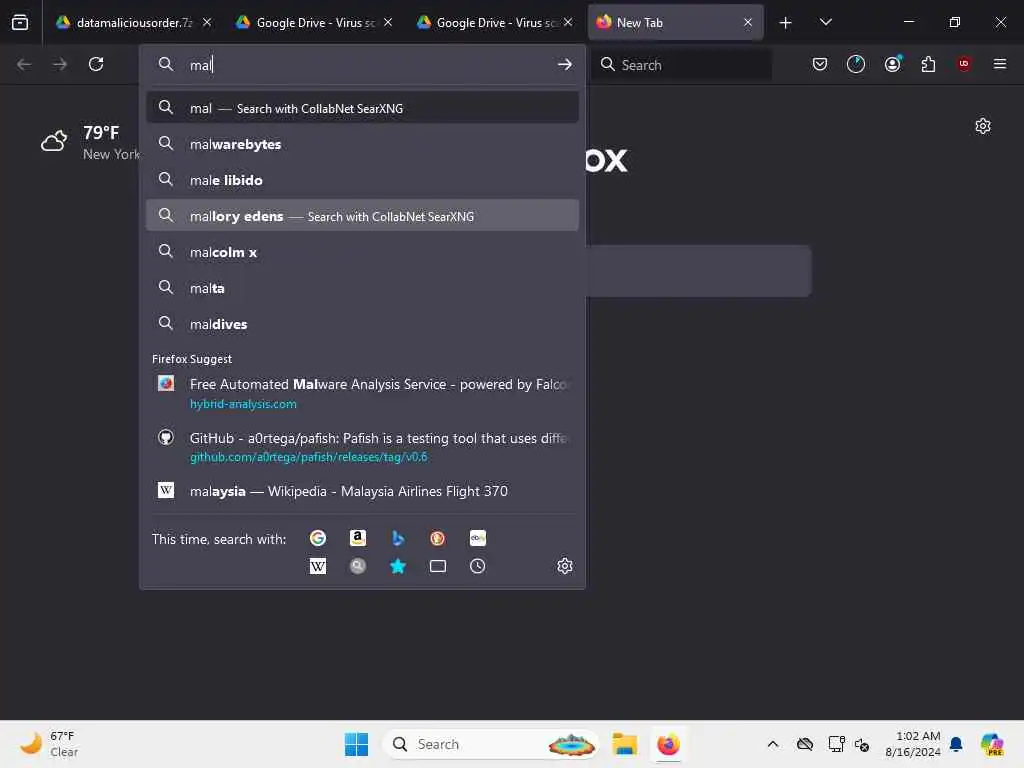Open the Firefox hamburger application menu
The image size is (1024, 768).
pos(1000,64)
